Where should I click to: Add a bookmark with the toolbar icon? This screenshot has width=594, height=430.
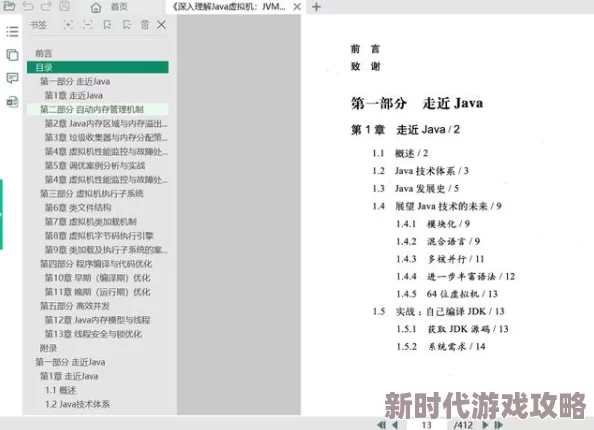click(x=107, y=25)
